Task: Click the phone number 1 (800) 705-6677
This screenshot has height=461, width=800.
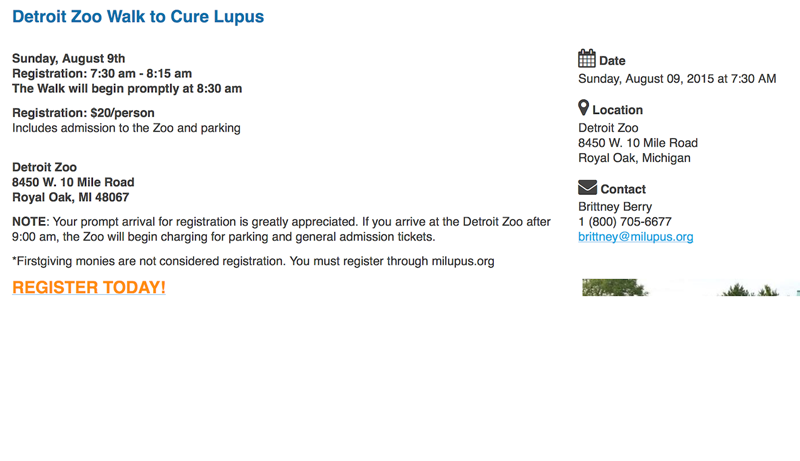Action: [625, 222]
